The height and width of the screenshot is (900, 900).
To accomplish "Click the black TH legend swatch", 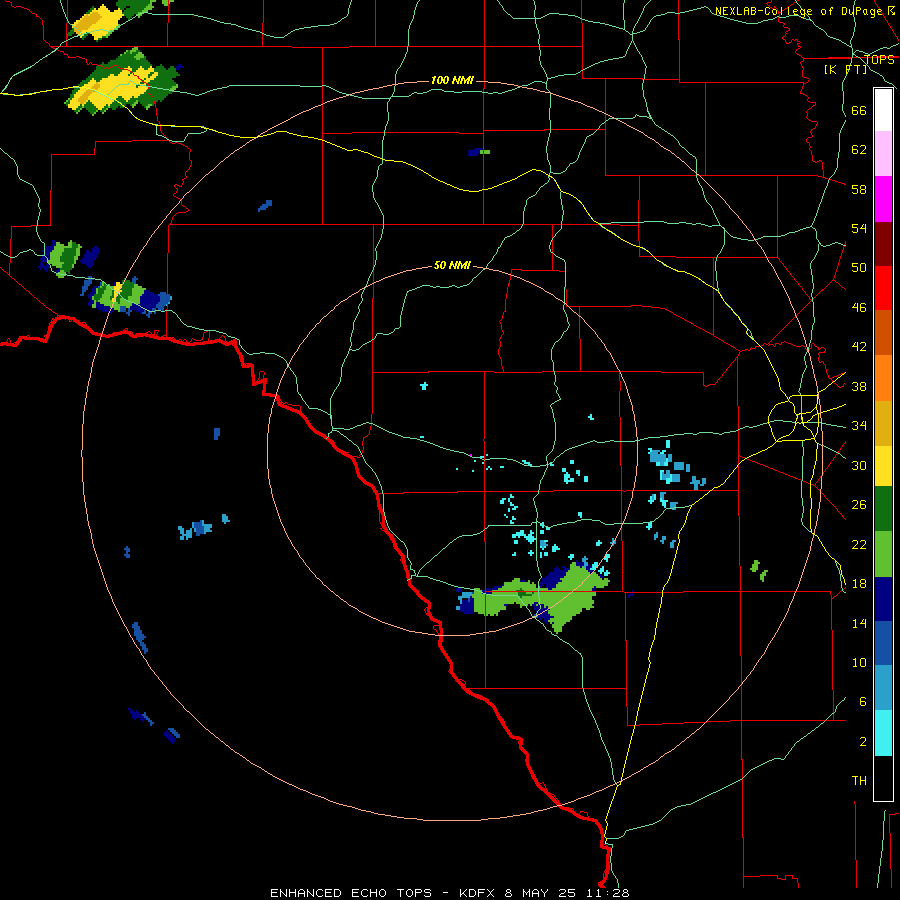I will [883, 778].
